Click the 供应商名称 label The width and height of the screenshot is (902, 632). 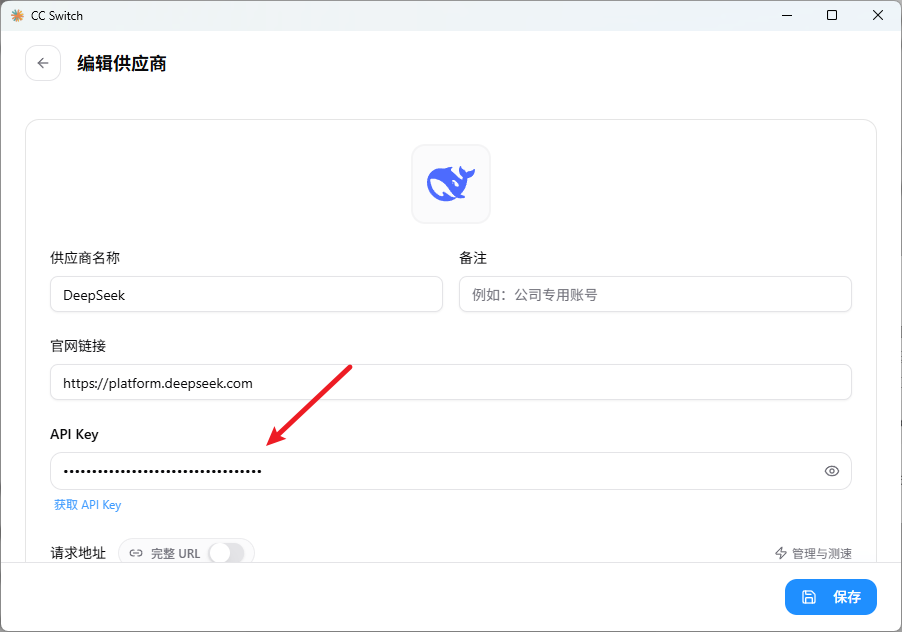[85, 258]
